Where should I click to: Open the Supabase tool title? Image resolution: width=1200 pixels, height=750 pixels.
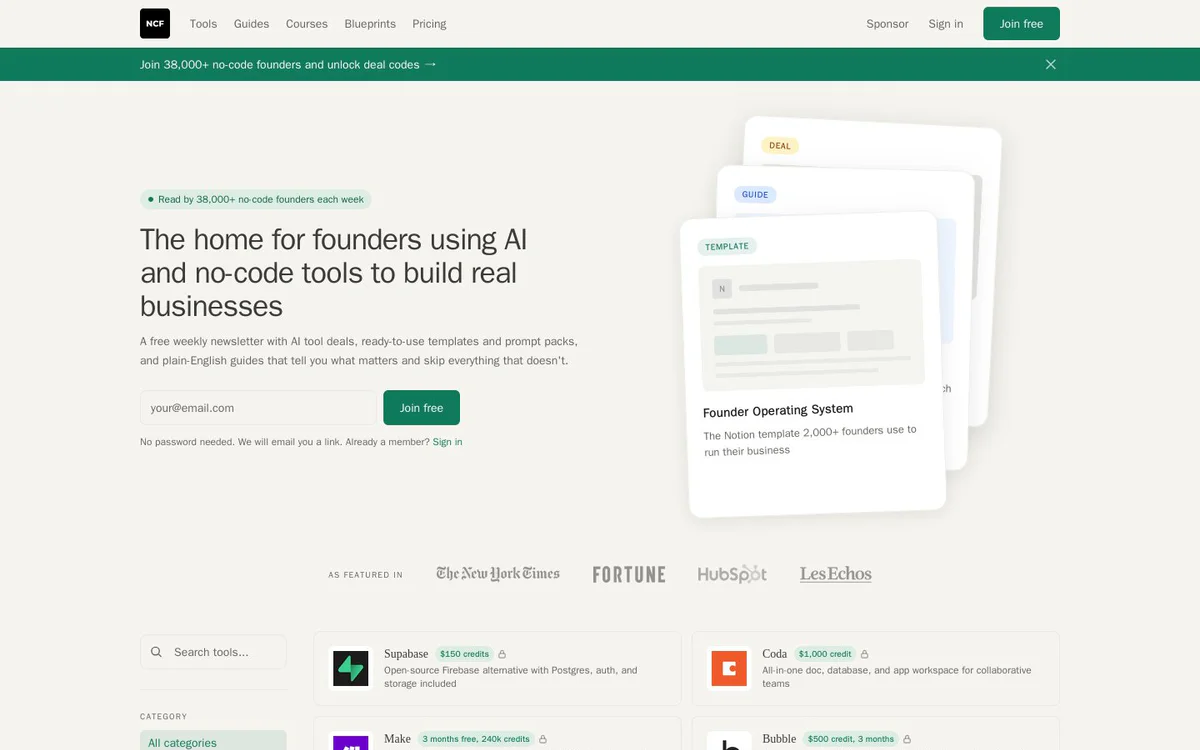click(x=406, y=654)
